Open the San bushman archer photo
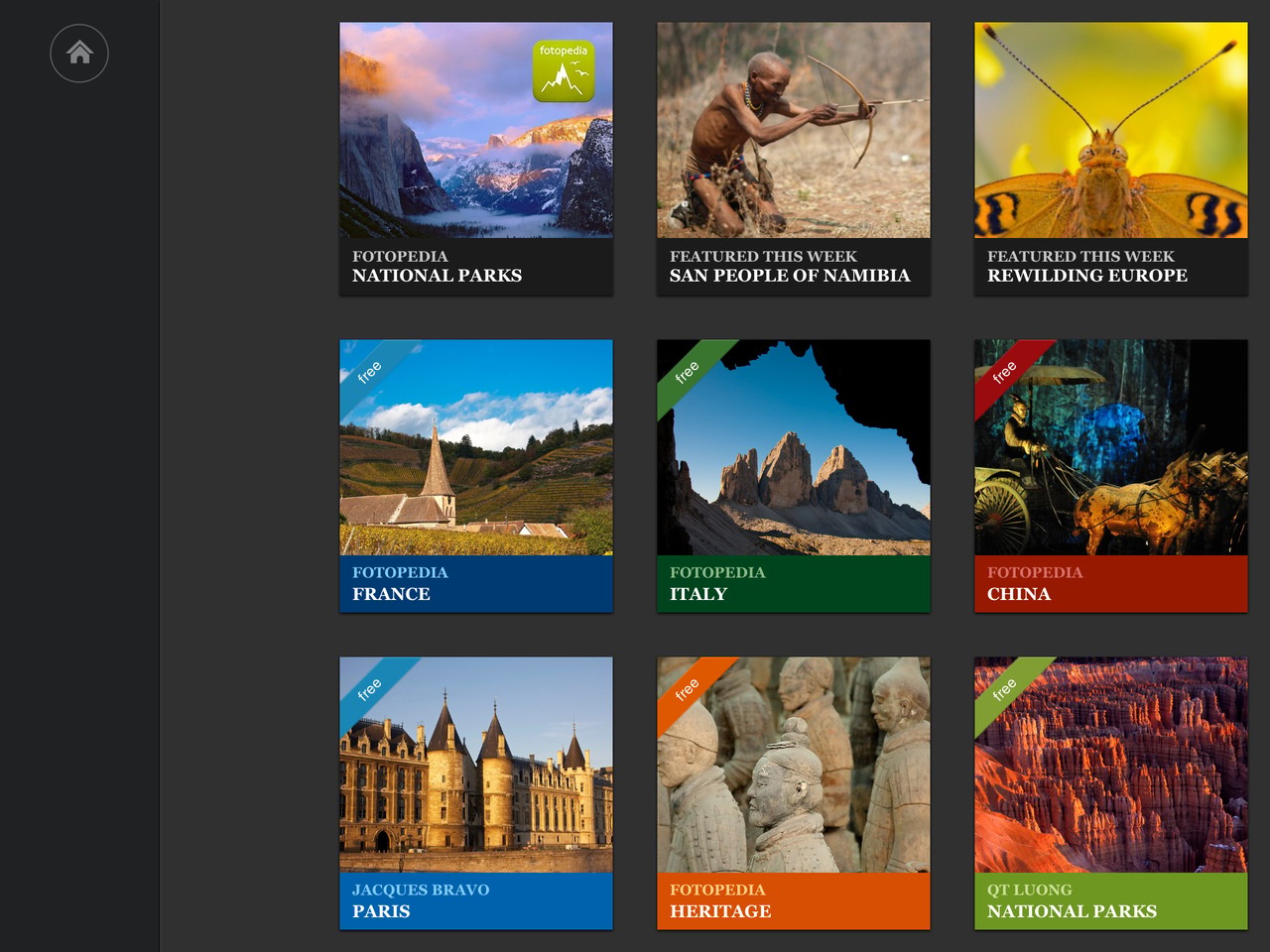The height and width of the screenshot is (952, 1270). coord(794,130)
